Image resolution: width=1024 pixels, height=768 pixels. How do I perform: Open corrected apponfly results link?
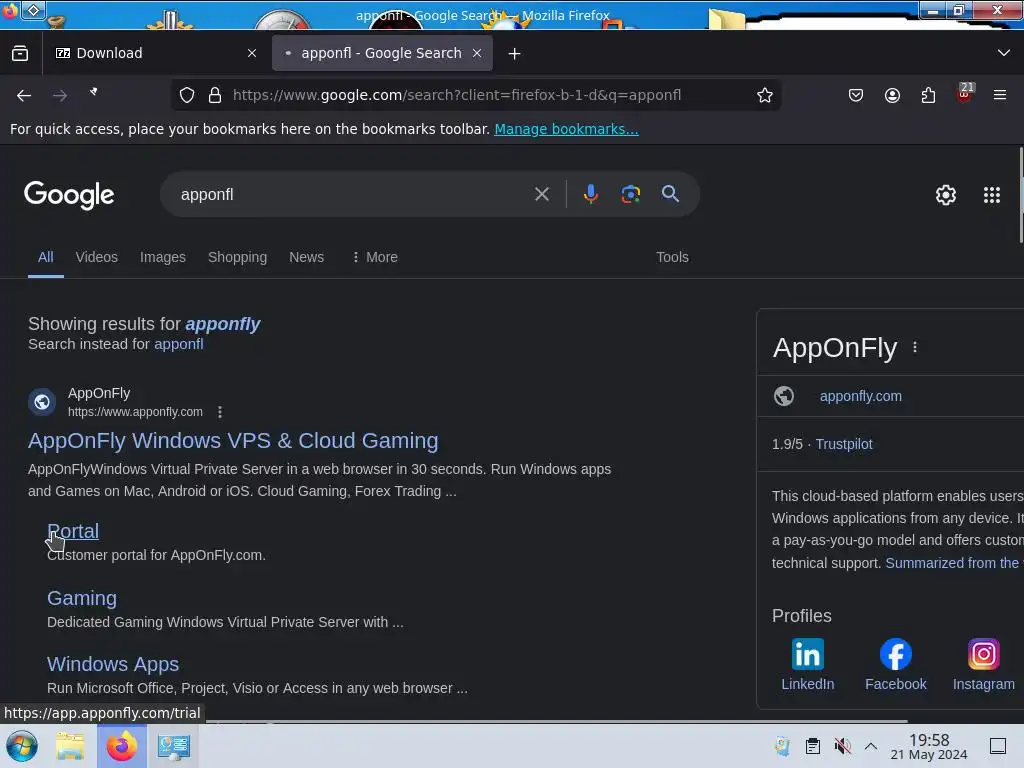[223, 324]
